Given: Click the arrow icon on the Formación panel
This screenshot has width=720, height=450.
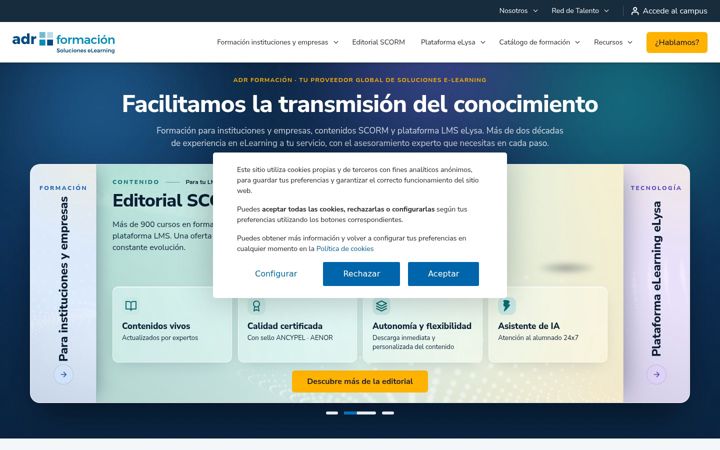Looking at the screenshot, I should pyautogui.click(x=63, y=375).
